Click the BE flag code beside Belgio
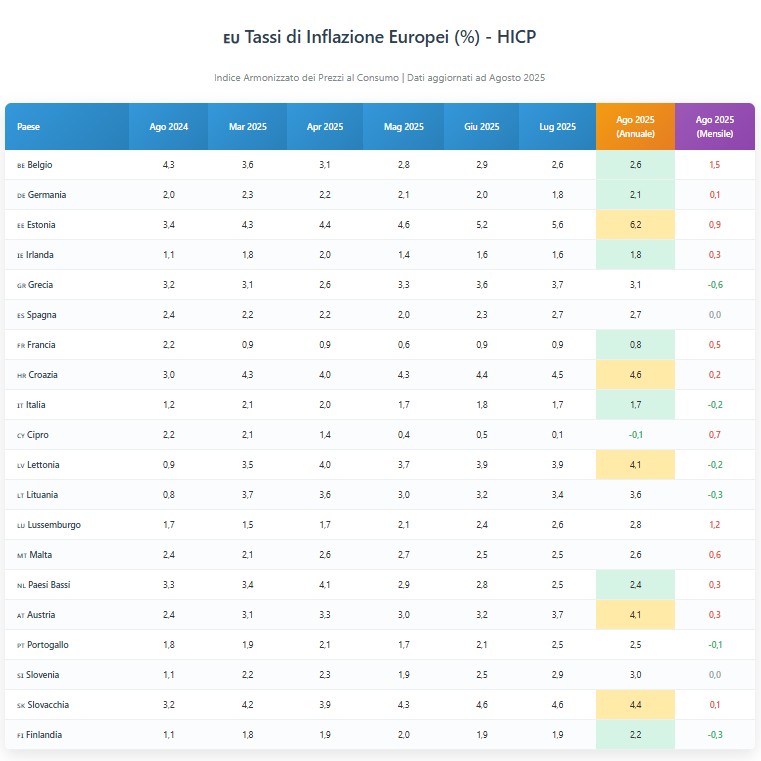 [x=21, y=165]
